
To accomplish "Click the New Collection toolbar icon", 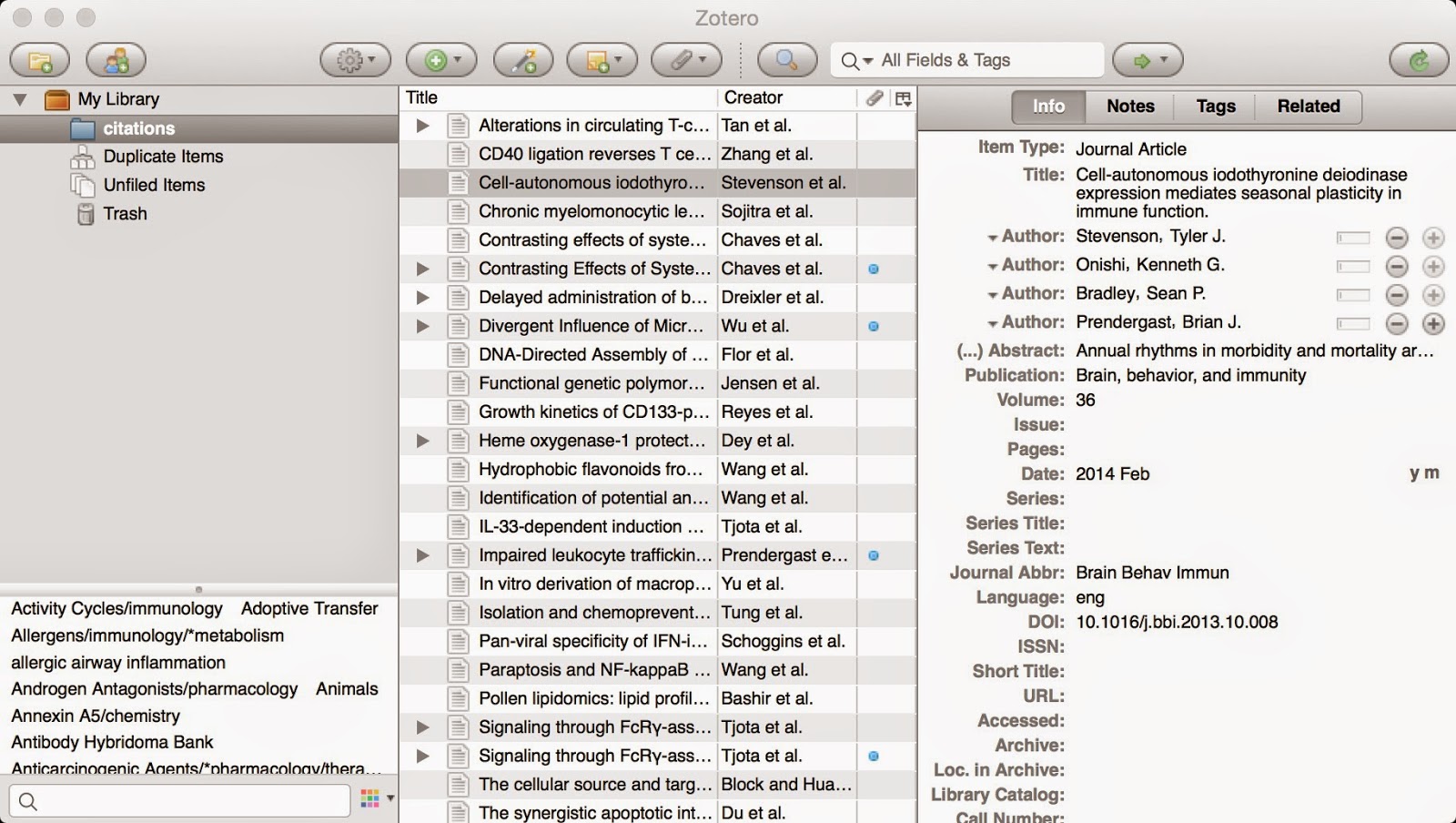I will tap(40, 60).
